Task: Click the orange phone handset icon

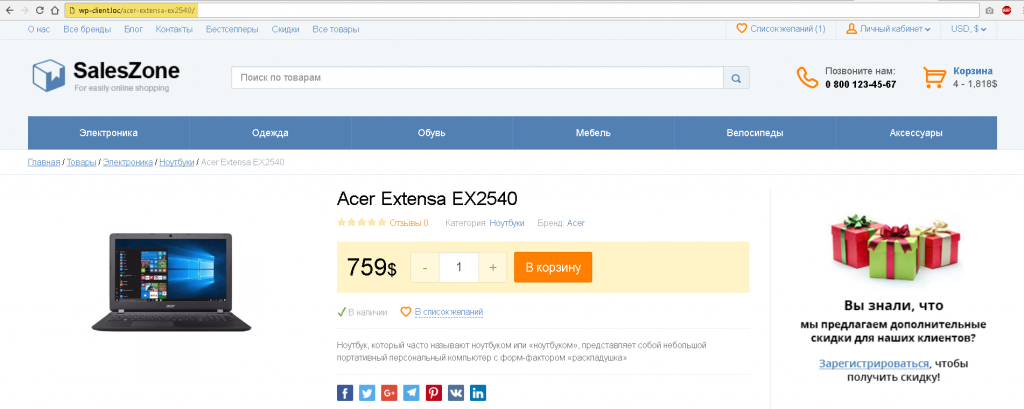Action: 807,77
